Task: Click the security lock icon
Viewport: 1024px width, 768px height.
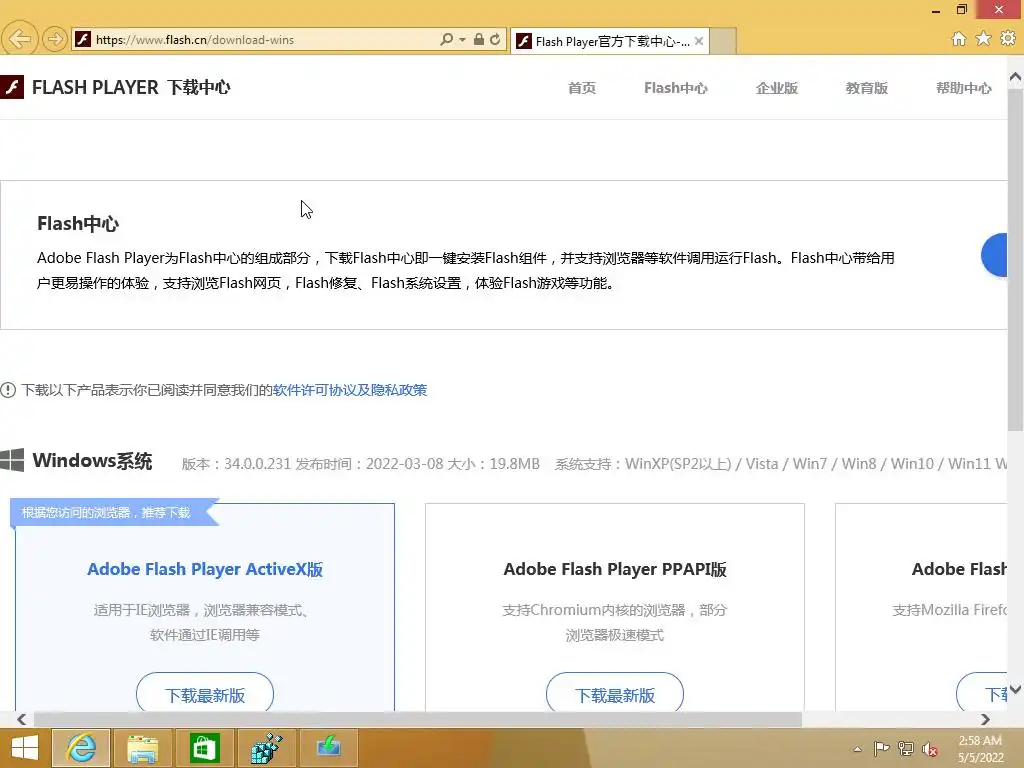Action: pos(479,39)
